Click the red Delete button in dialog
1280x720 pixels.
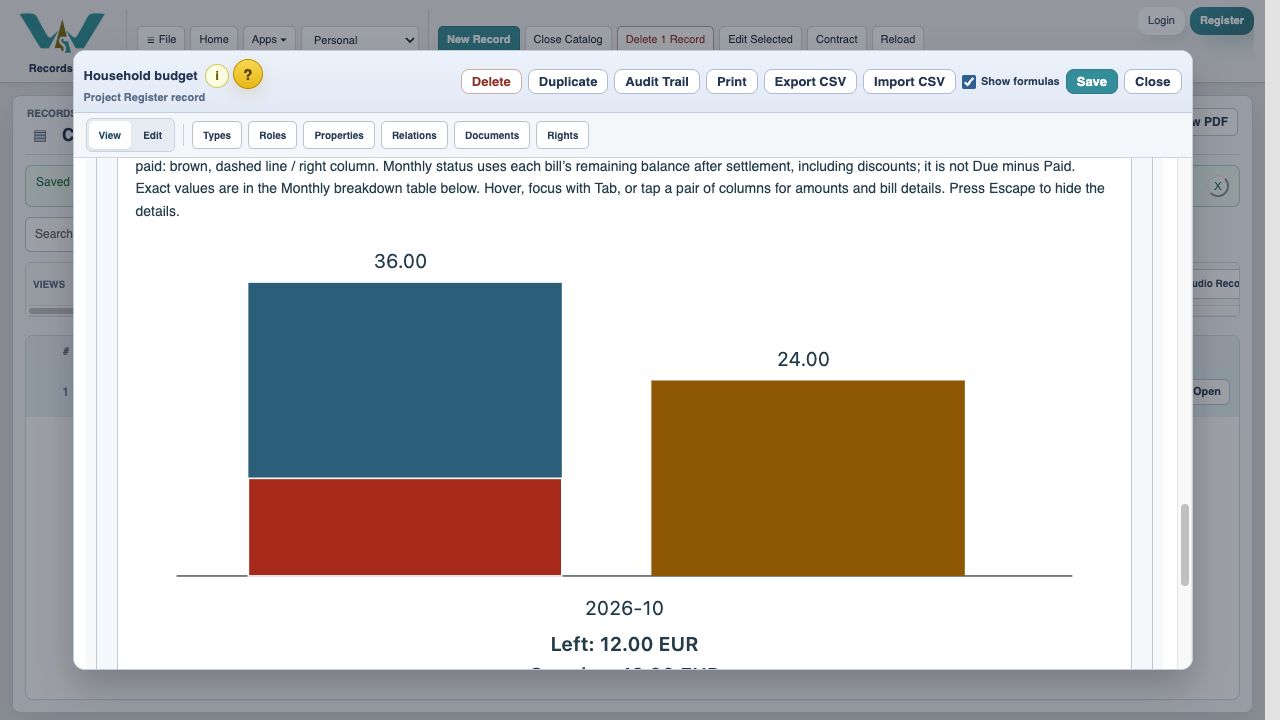coord(491,82)
